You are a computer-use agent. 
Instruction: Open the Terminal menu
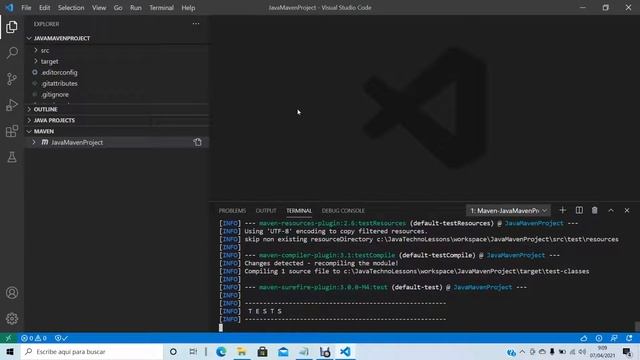(x=161, y=8)
